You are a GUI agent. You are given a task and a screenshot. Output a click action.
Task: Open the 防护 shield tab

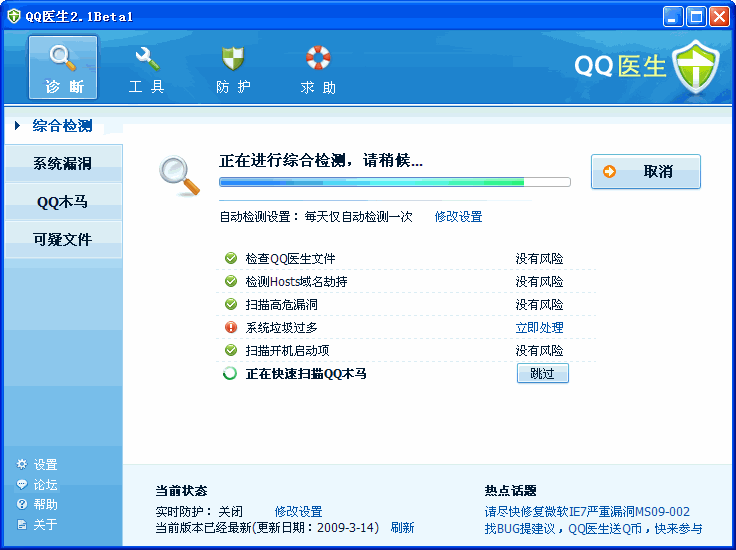[x=233, y=69]
